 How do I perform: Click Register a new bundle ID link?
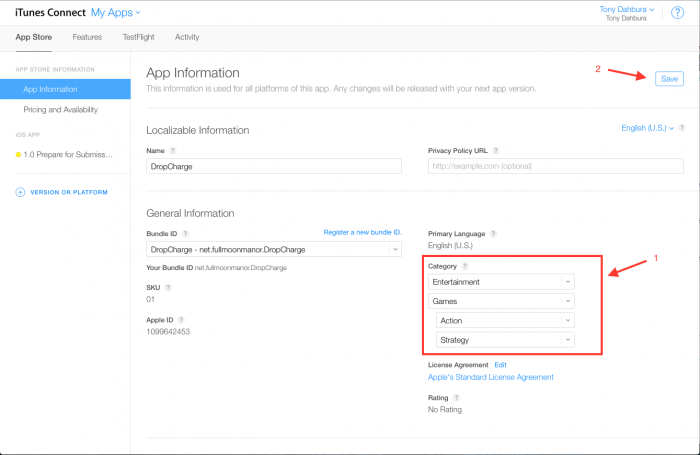pos(362,233)
